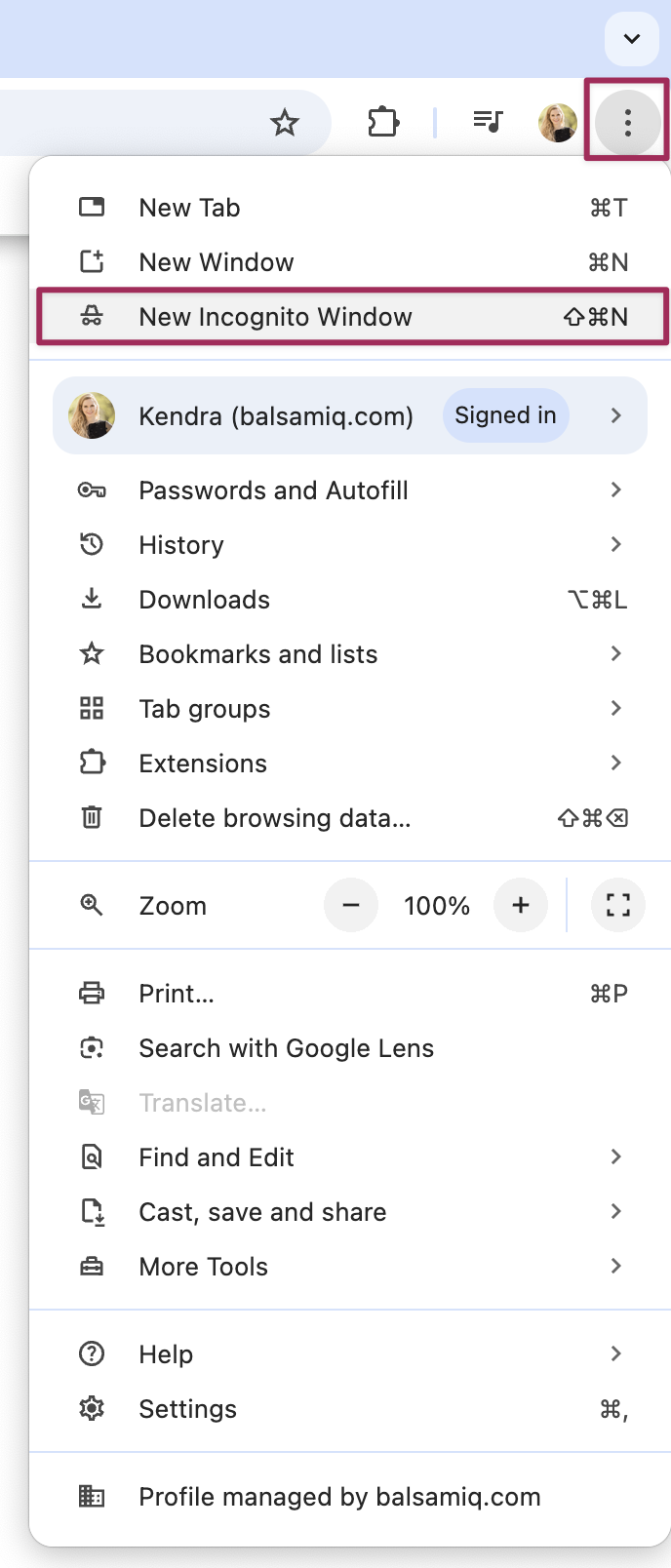The height and width of the screenshot is (1568, 671).
Task: Bookmark this page with the star icon
Action: [x=285, y=123]
